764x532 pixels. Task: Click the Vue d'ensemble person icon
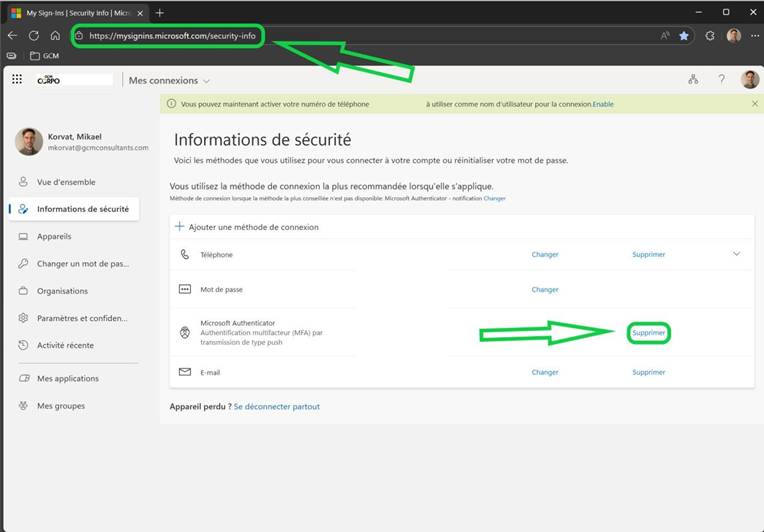click(23, 182)
